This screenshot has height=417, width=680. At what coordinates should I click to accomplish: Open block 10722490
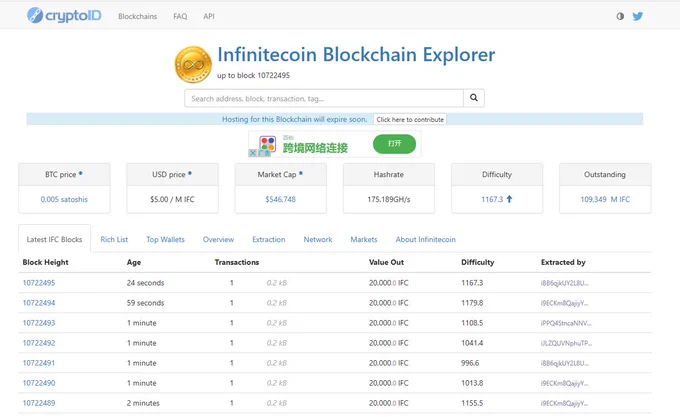point(39,383)
